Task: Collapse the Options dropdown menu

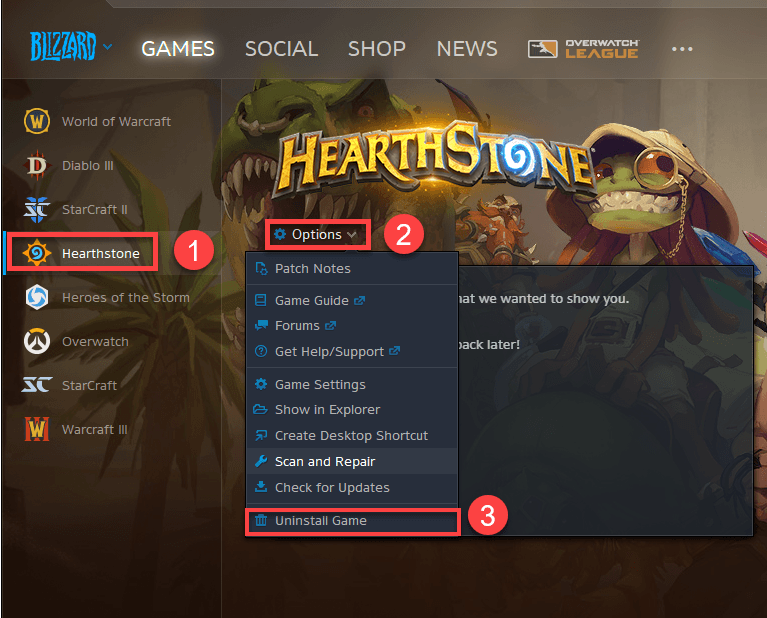Action: (316, 235)
